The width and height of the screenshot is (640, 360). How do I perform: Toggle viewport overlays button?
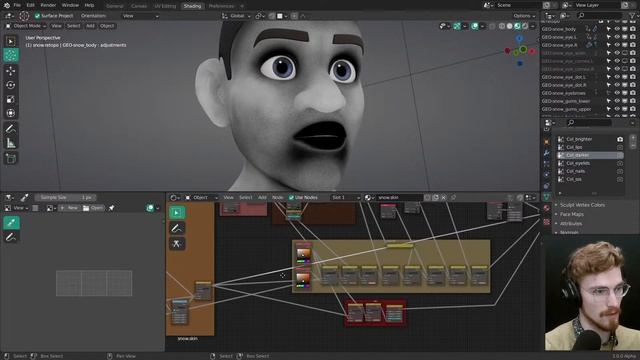click(x=475, y=26)
